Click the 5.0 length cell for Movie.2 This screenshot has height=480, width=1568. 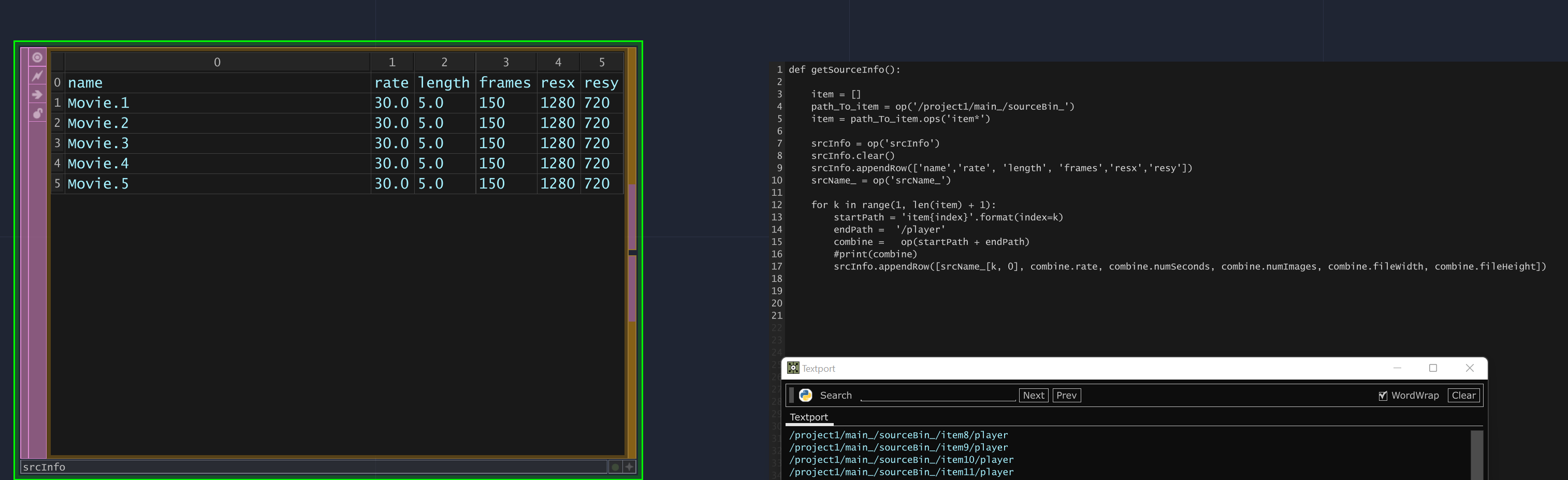point(444,123)
